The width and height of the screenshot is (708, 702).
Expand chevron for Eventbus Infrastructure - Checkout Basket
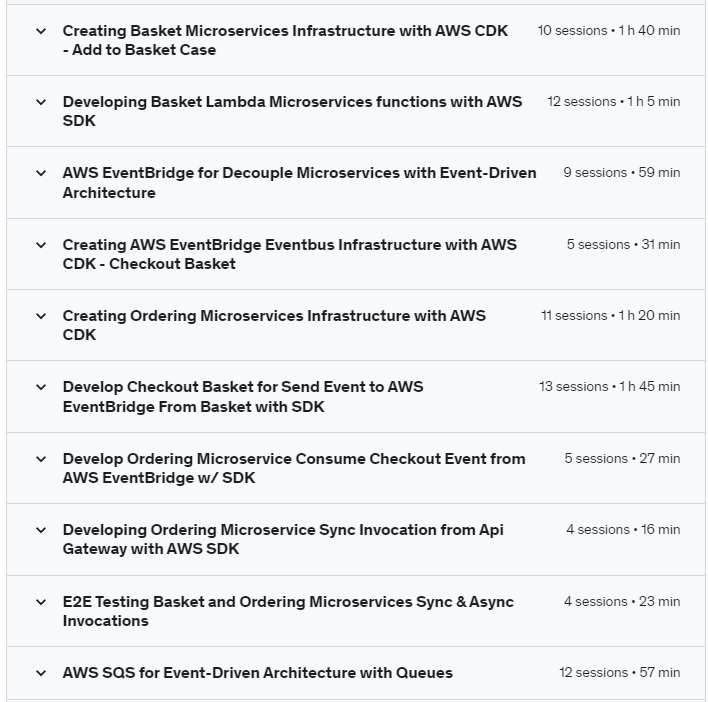[x=41, y=245]
